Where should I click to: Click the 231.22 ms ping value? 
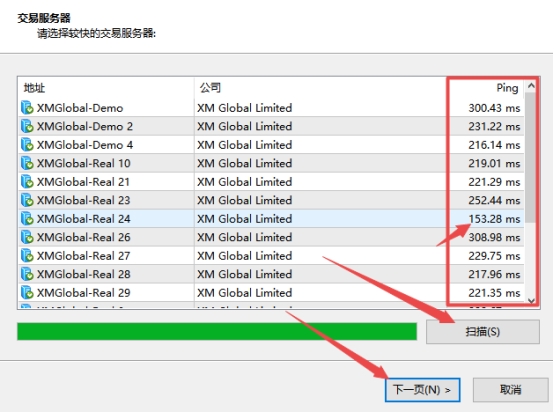click(494, 126)
